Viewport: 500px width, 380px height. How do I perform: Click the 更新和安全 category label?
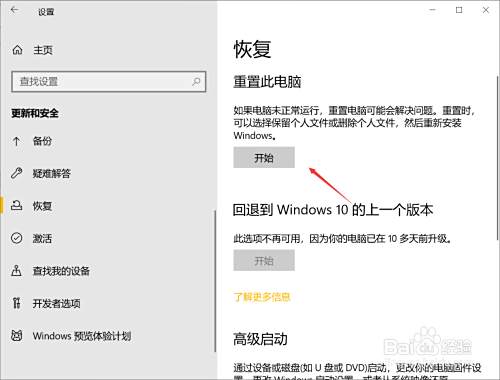[35, 113]
